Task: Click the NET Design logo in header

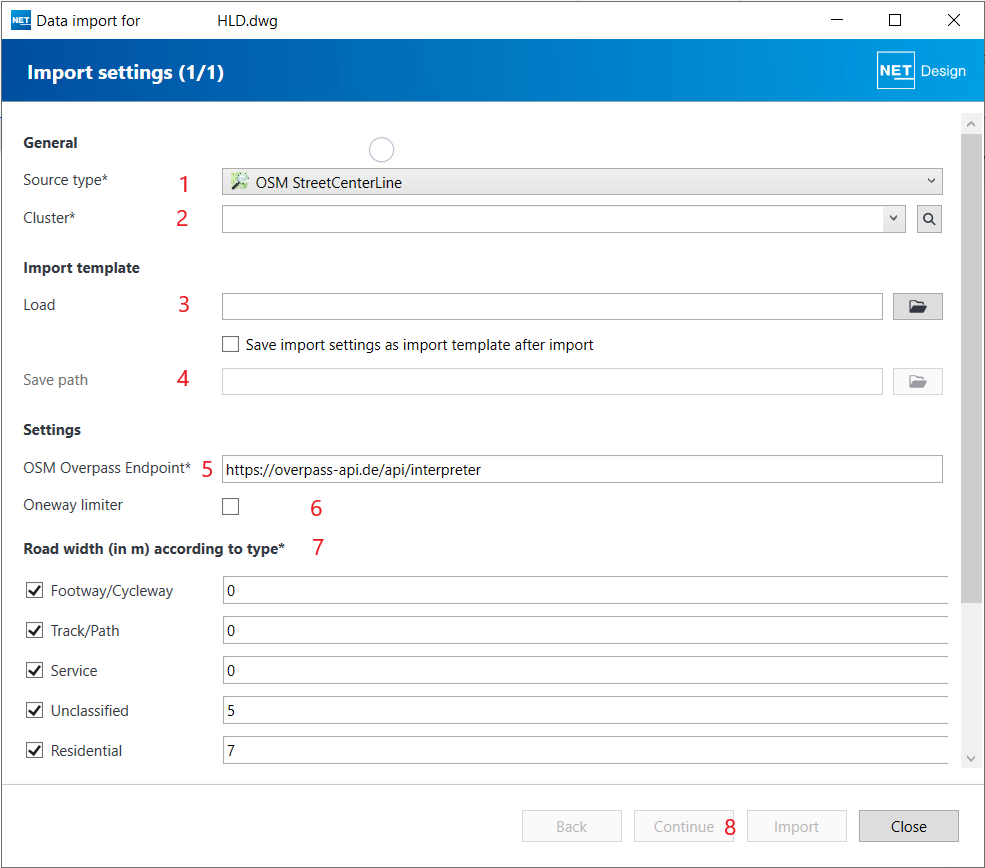Action: [921, 71]
